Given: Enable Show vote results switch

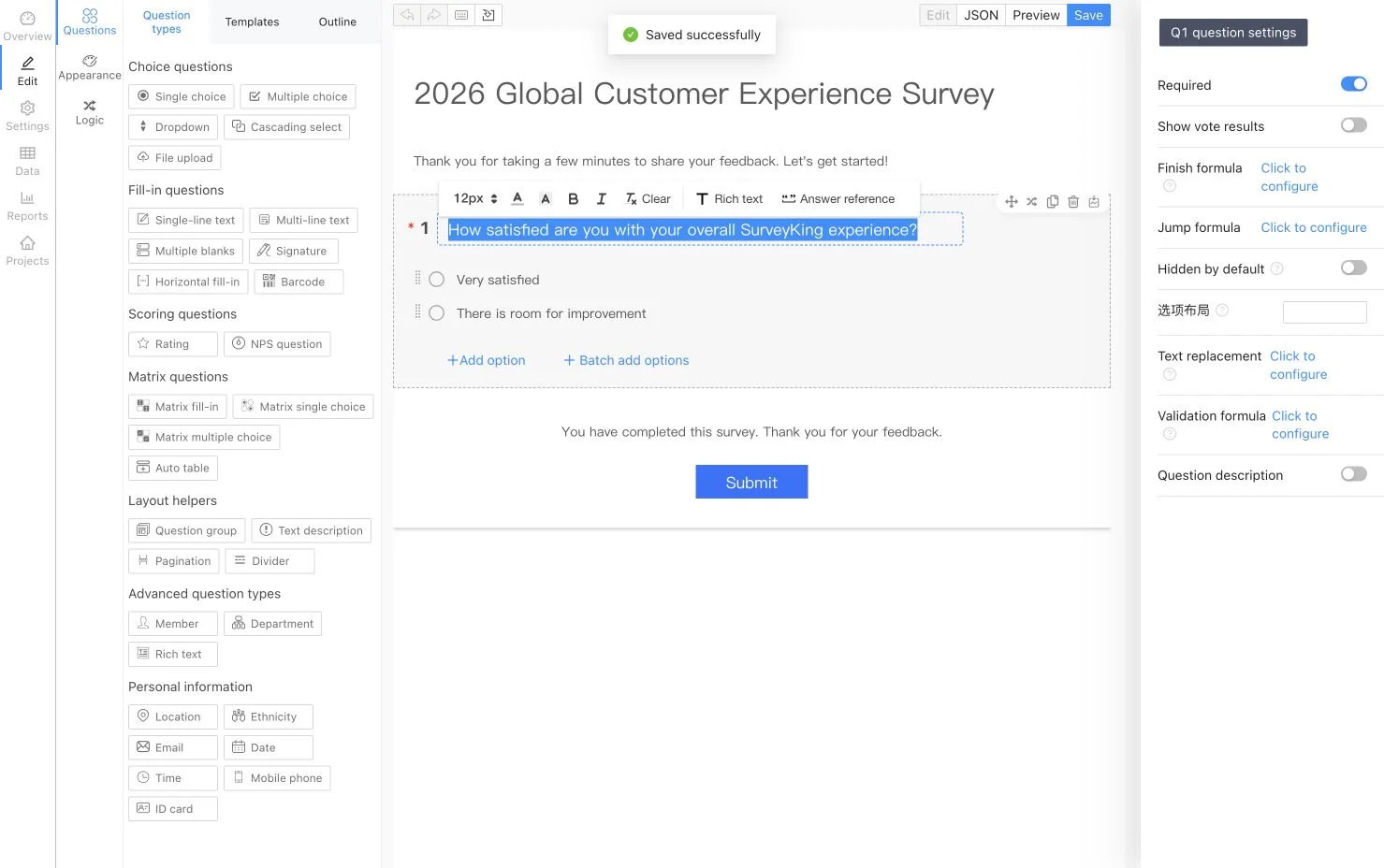Looking at the screenshot, I should 1353,125.
